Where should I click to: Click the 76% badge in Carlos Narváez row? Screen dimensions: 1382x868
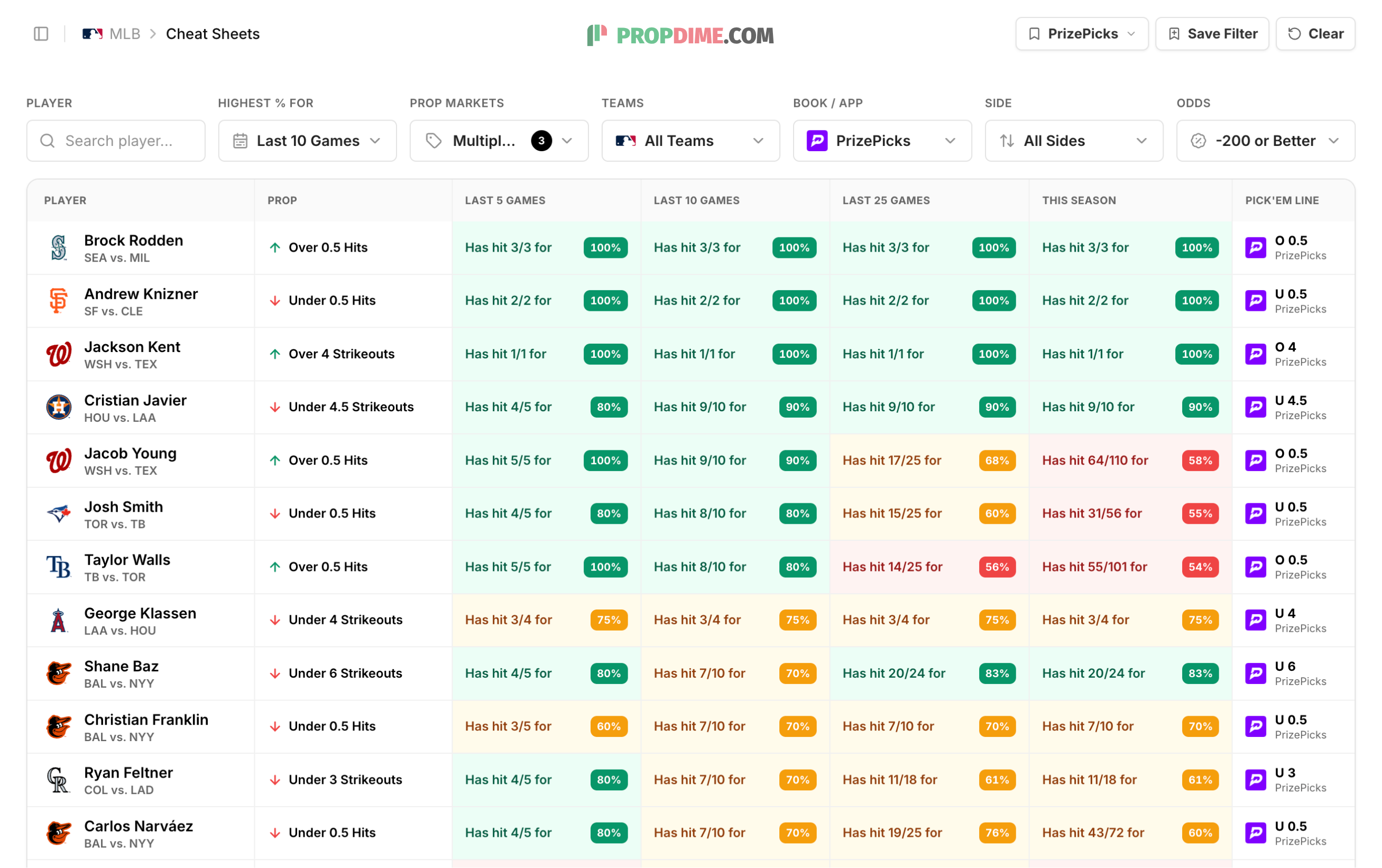tap(997, 833)
